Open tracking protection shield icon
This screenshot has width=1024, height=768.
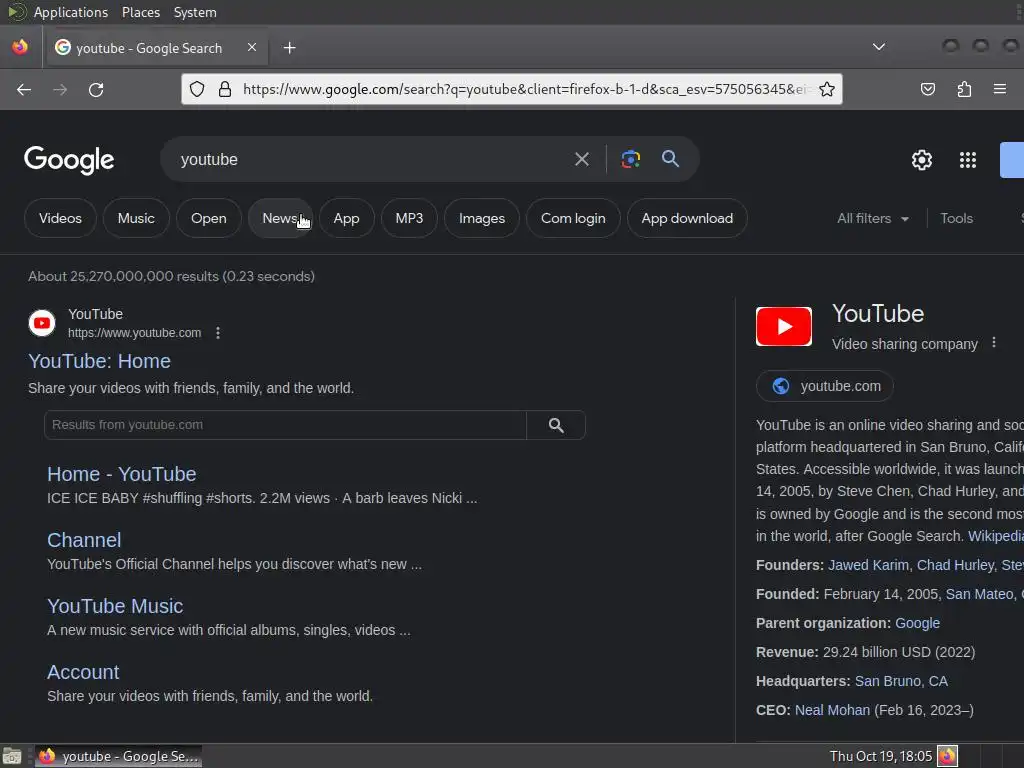pos(197,89)
